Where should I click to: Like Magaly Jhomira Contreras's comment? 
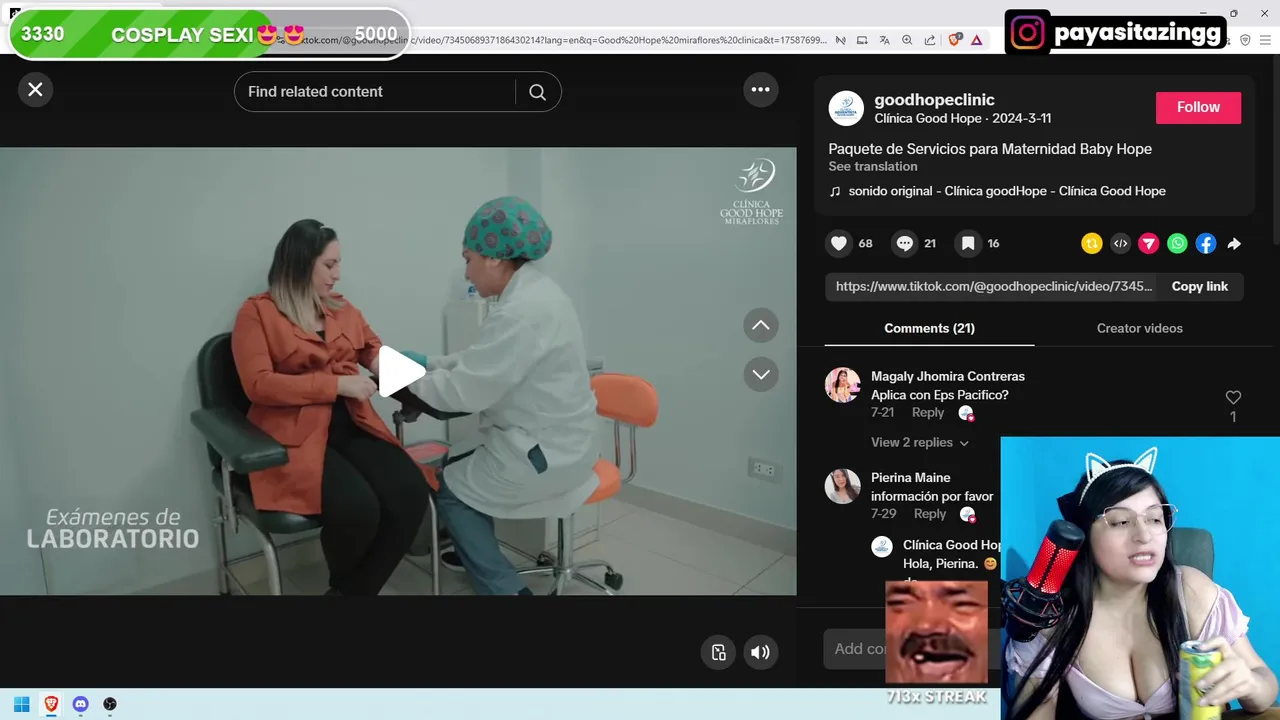pos(1233,397)
